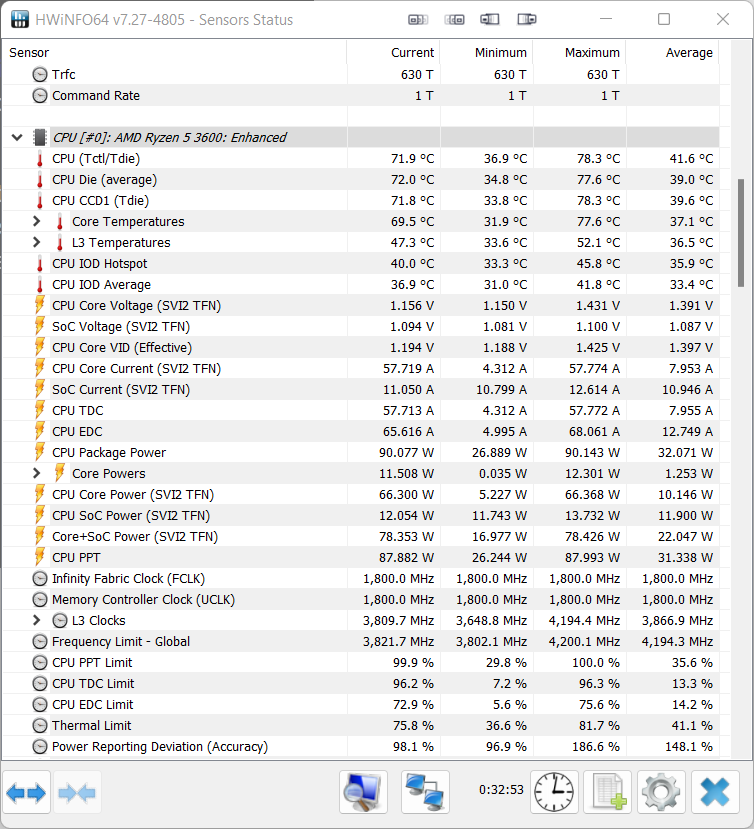Close sensors with the blue X icon
The height and width of the screenshot is (829, 754).
tap(715, 793)
